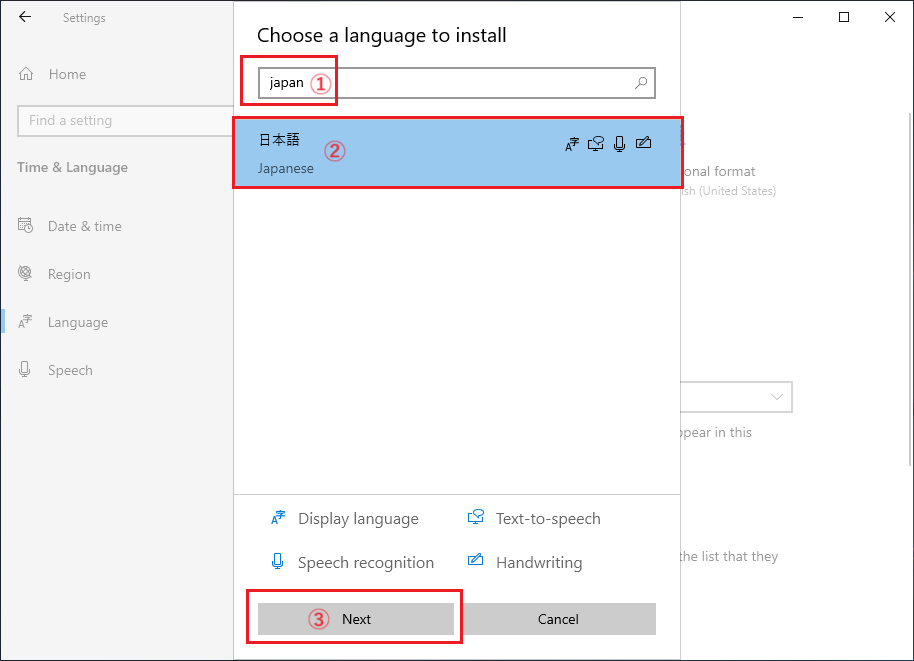Click speech recognition icon in Japanese row

coord(620,143)
